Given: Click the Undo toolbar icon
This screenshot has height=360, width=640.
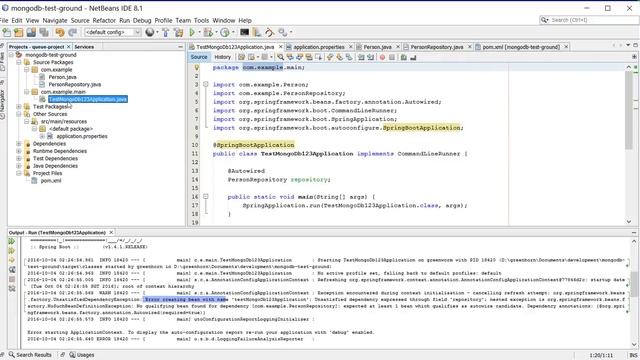Looking at the screenshot, I should 60,32.
